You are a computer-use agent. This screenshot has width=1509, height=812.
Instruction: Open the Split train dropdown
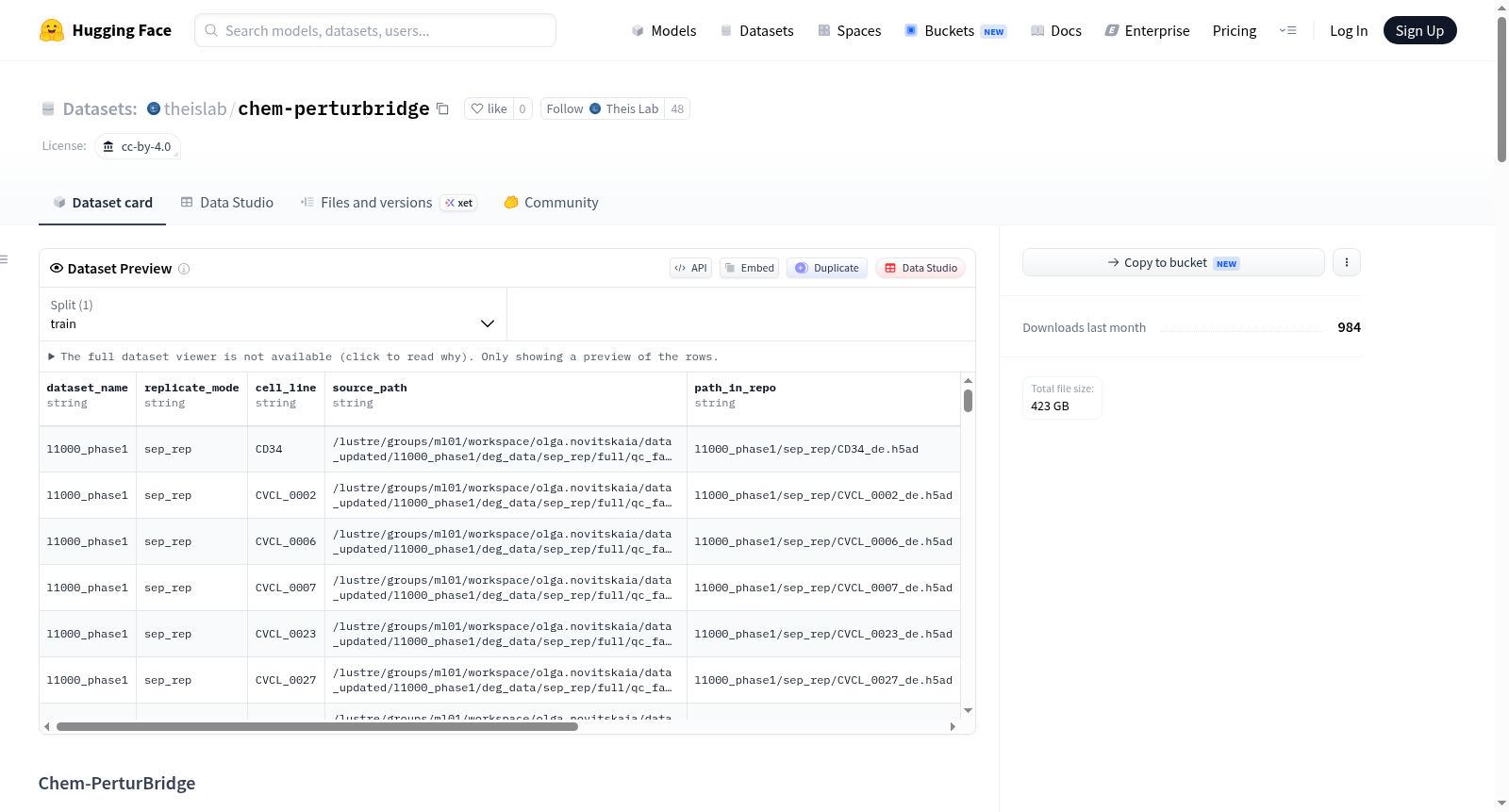pyautogui.click(x=273, y=314)
